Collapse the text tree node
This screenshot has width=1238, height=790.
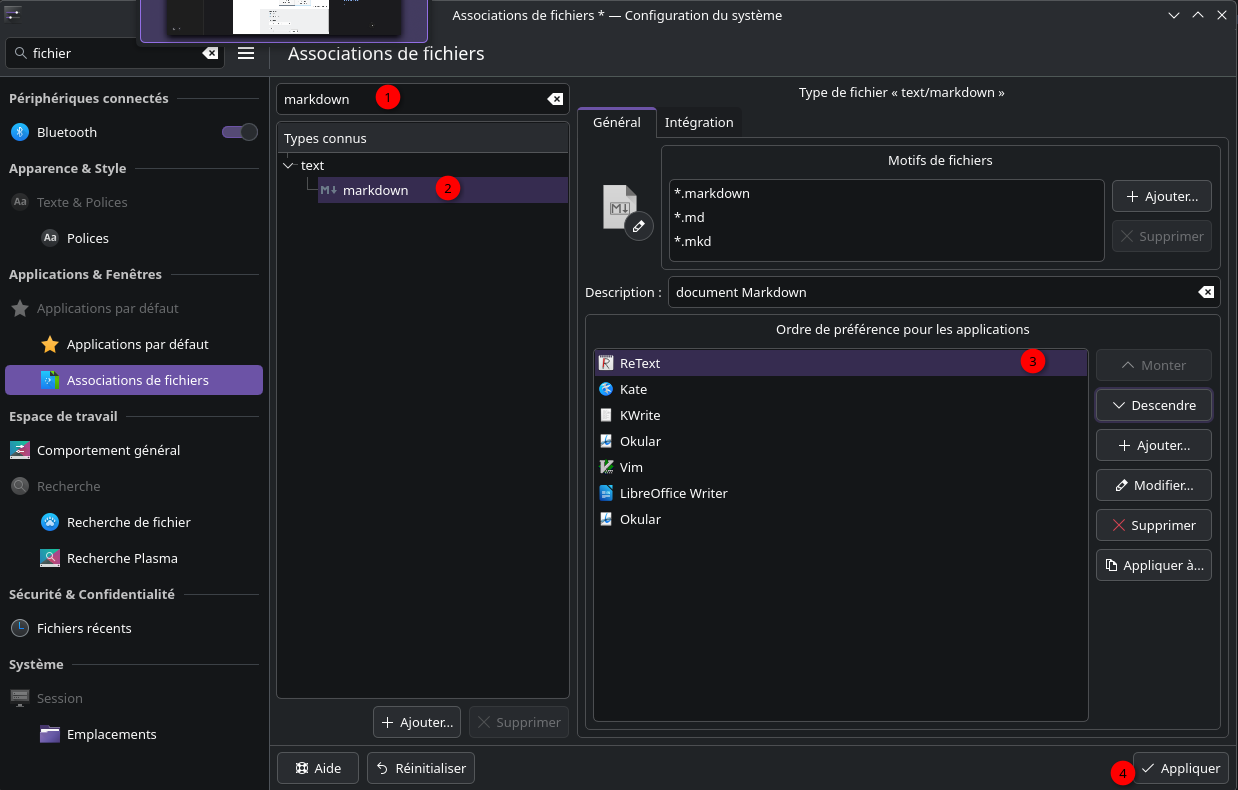pyautogui.click(x=289, y=165)
